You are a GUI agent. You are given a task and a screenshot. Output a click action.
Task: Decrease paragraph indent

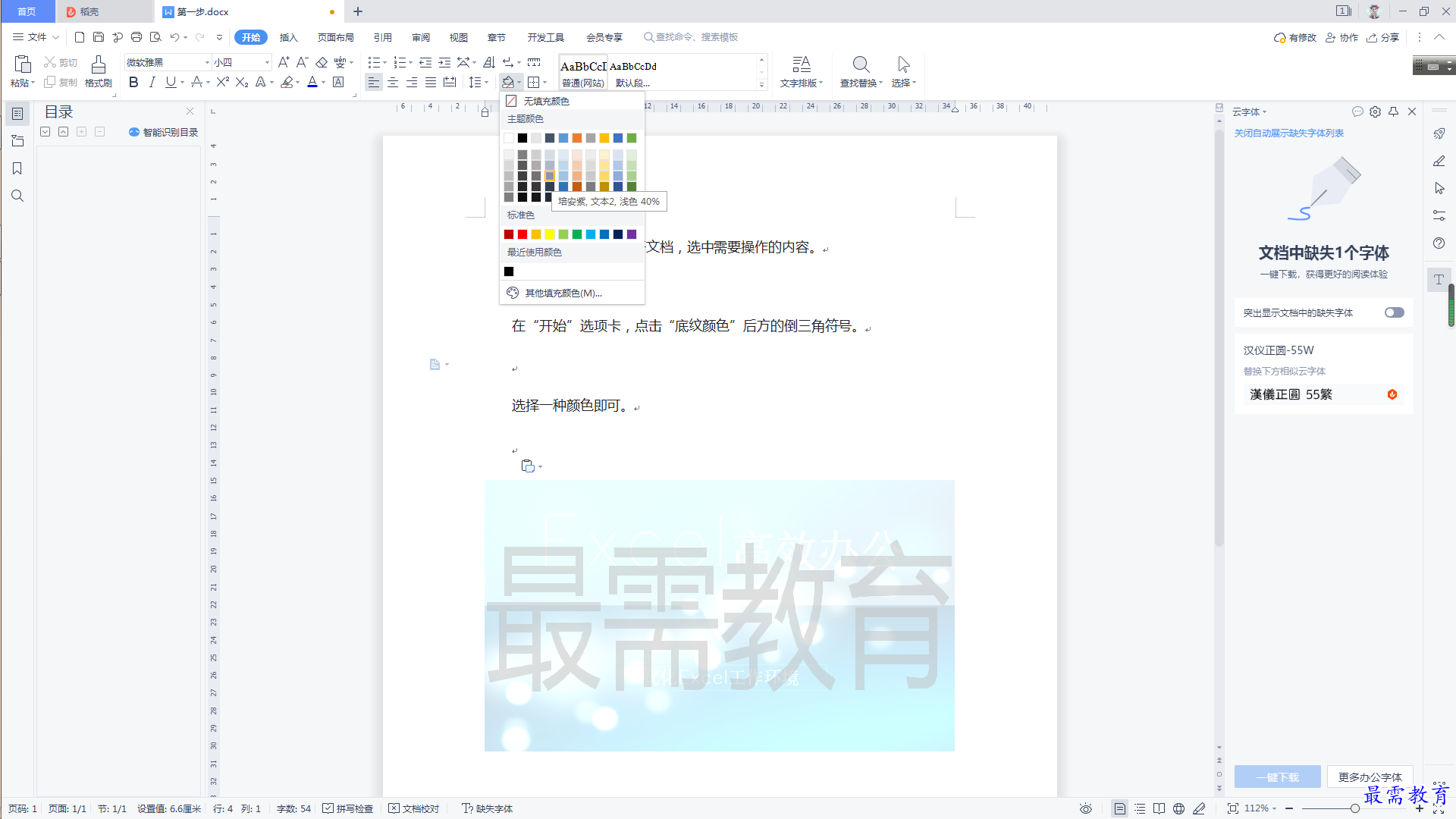[x=425, y=62]
